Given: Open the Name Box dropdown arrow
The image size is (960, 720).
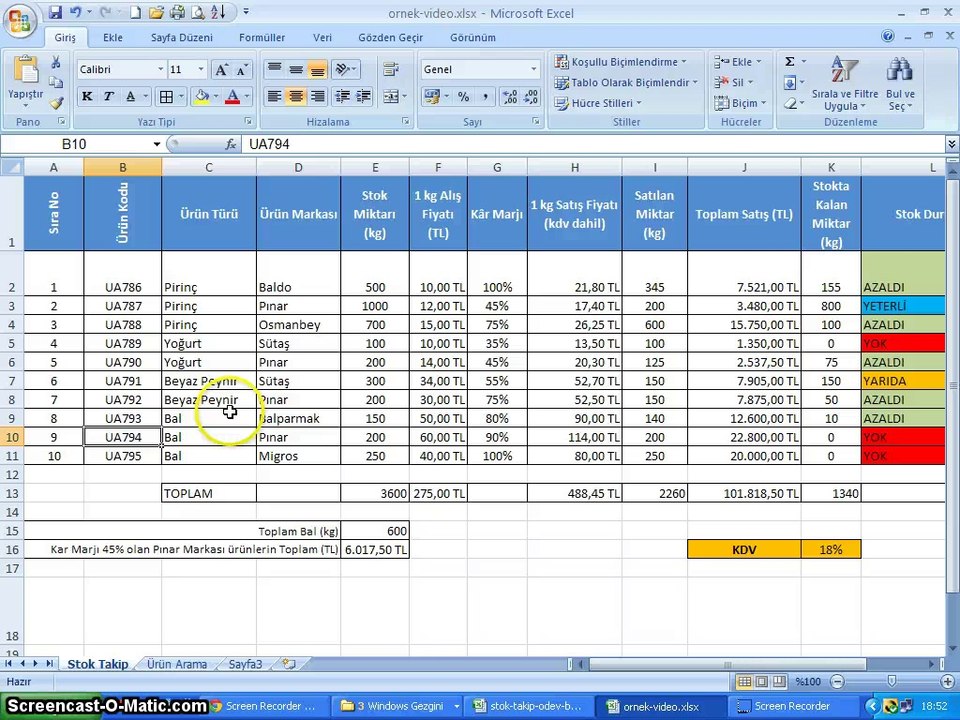Looking at the screenshot, I should click(x=157, y=144).
